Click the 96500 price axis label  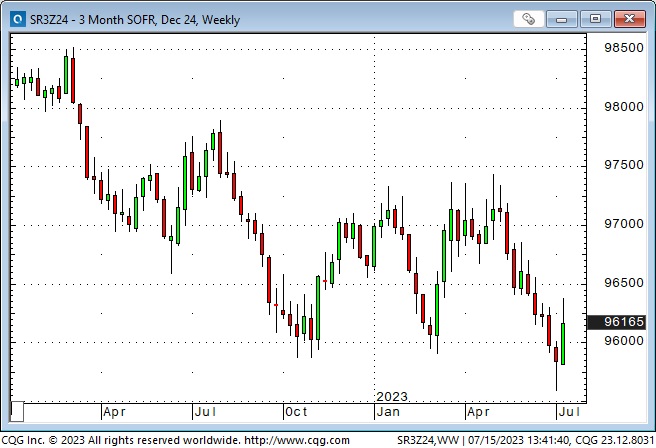(x=623, y=282)
